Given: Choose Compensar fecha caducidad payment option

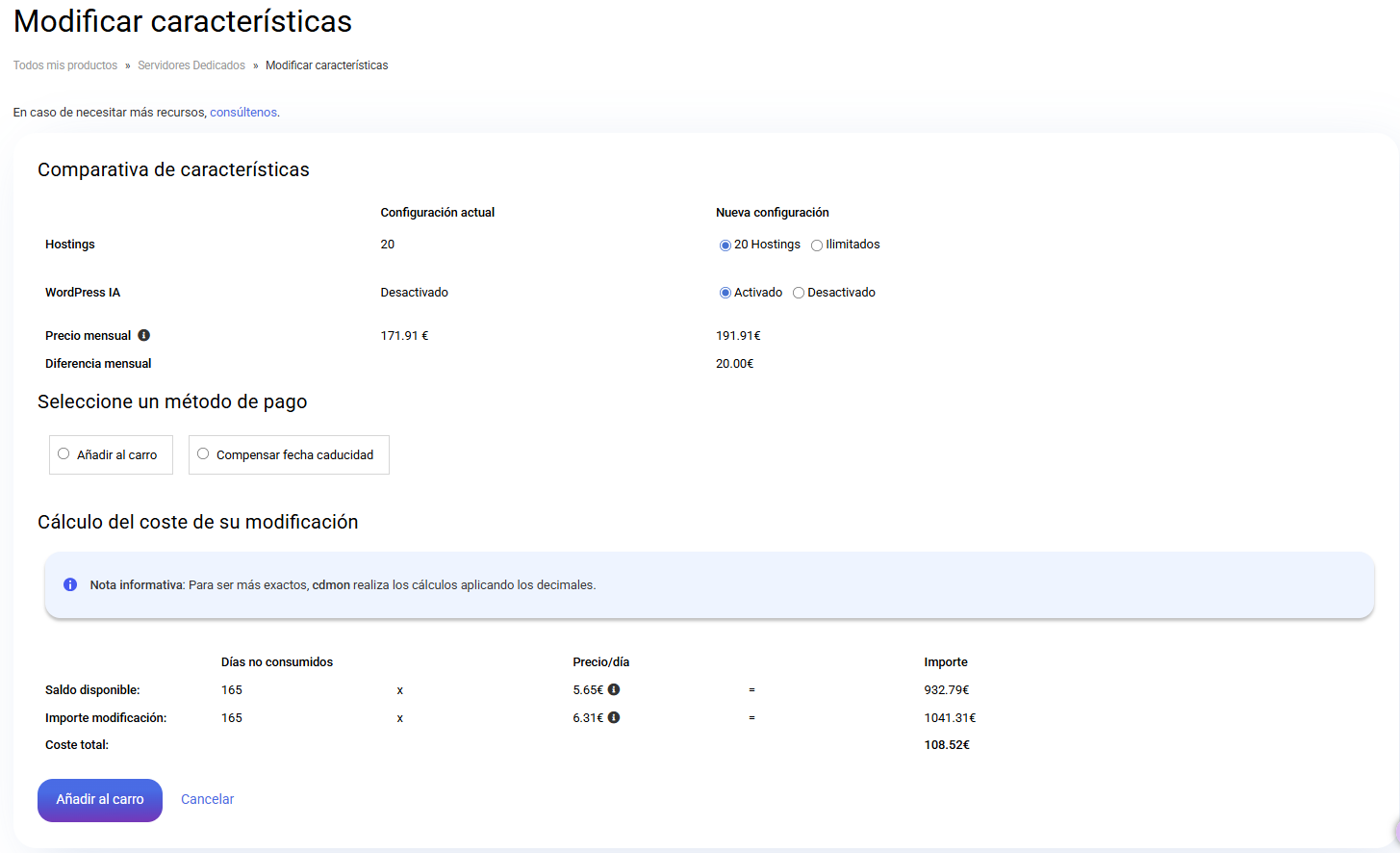Looking at the screenshot, I should point(203,453).
